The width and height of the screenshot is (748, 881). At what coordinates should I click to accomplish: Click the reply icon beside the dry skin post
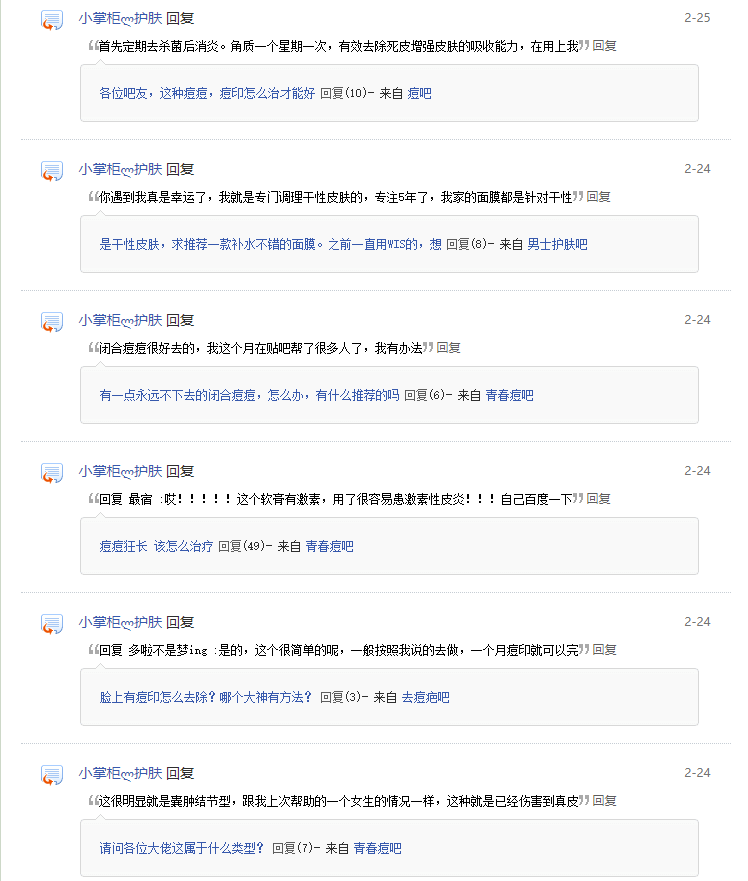pos(52,171)
